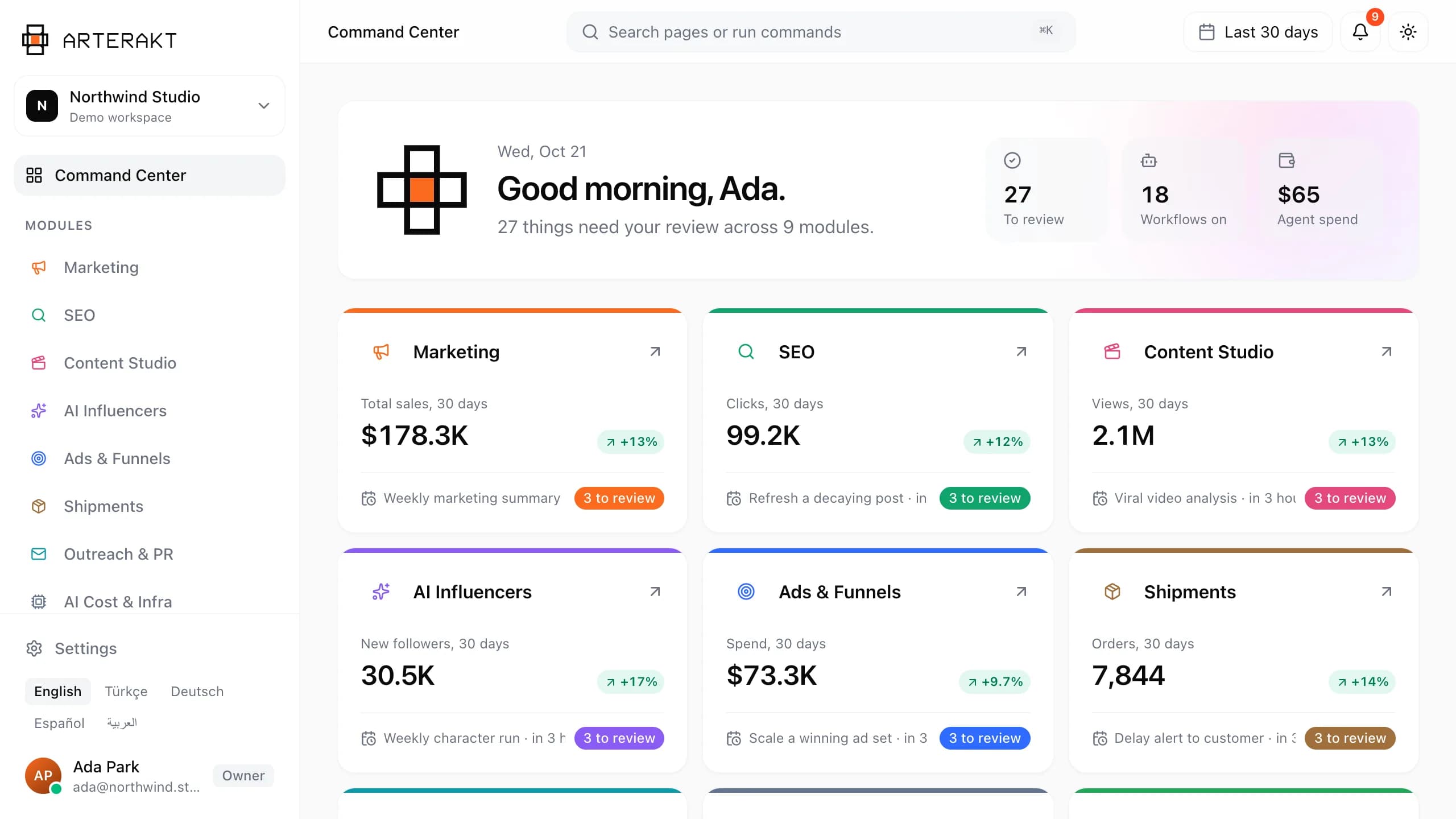Click the box icon on the Shipments card

[x=1112, y=591]
